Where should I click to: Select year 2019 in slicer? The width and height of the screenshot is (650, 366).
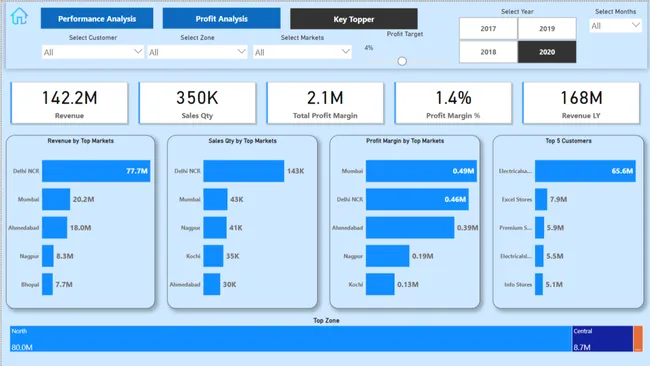tap(547, 29)
